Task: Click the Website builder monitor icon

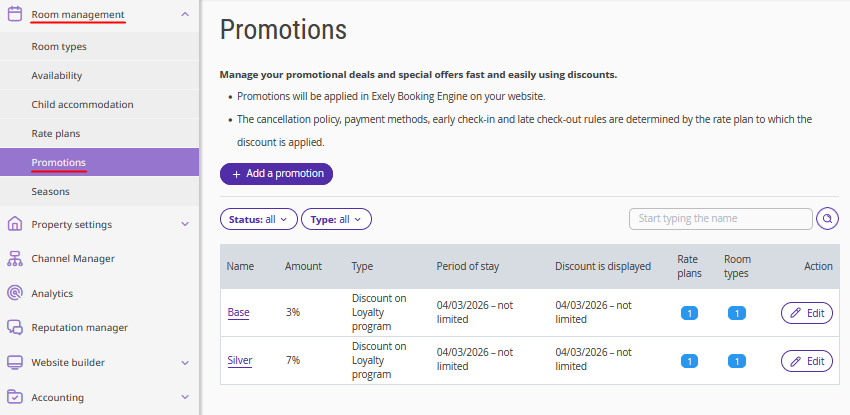Action: click(14, 362)
